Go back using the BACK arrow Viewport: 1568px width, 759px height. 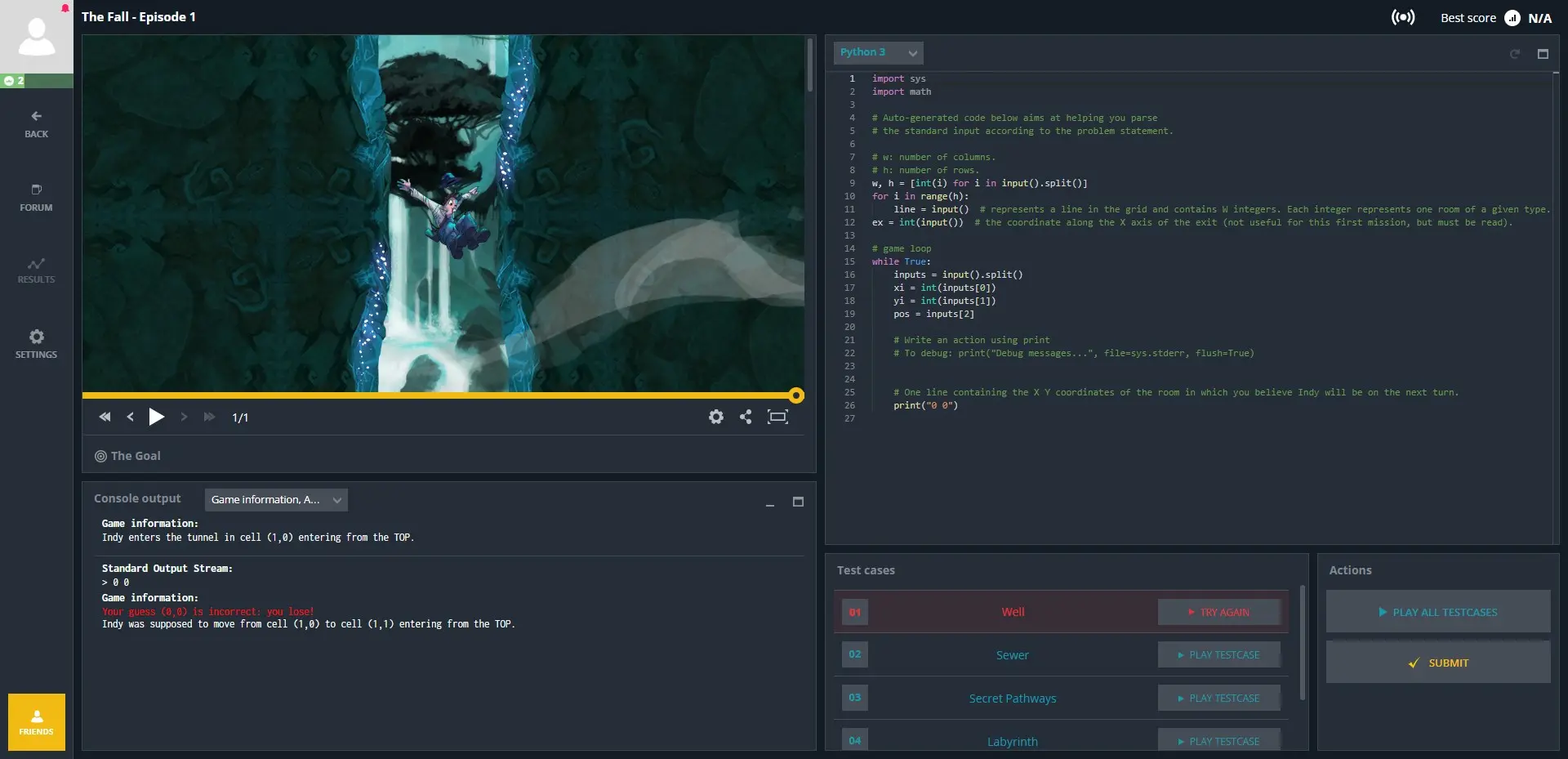[36, 123]
